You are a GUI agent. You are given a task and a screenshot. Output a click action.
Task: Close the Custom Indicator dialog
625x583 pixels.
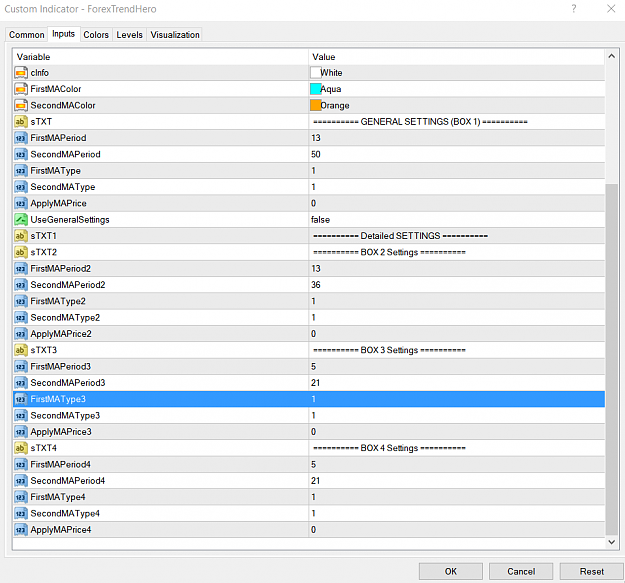[611, 8]
